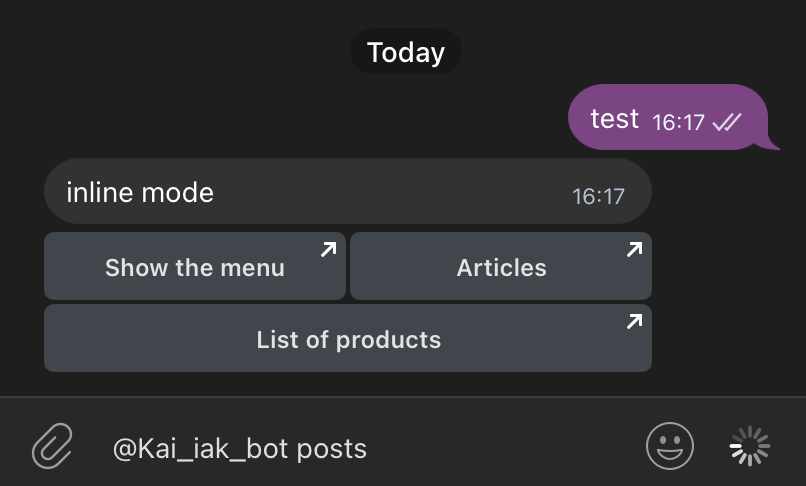
Task: Select the purple sent message bubble
Action: pyautogui.click(x=667, y=118)
